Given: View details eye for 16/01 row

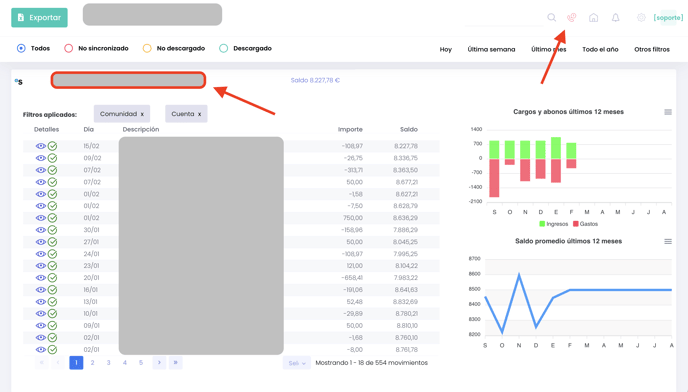Looking at the screenshot, I should 41,290.
